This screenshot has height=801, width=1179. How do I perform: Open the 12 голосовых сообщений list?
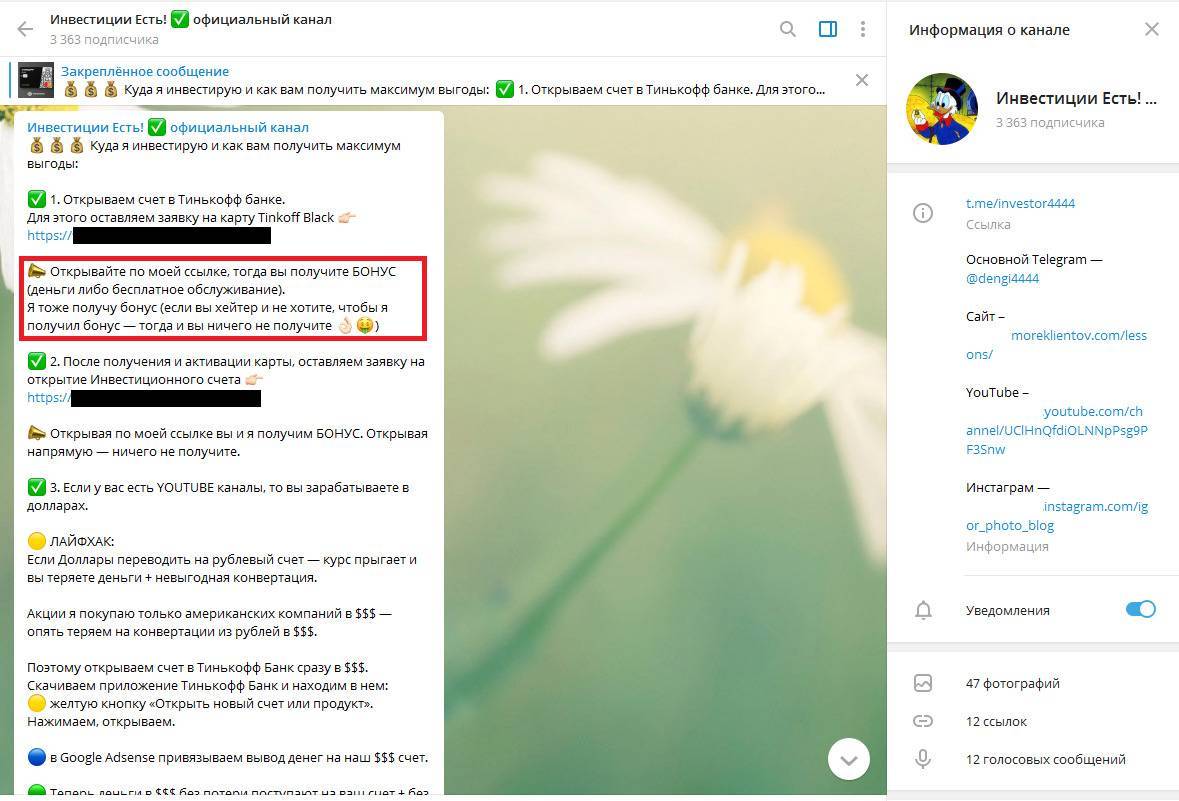click(1045, 759)
